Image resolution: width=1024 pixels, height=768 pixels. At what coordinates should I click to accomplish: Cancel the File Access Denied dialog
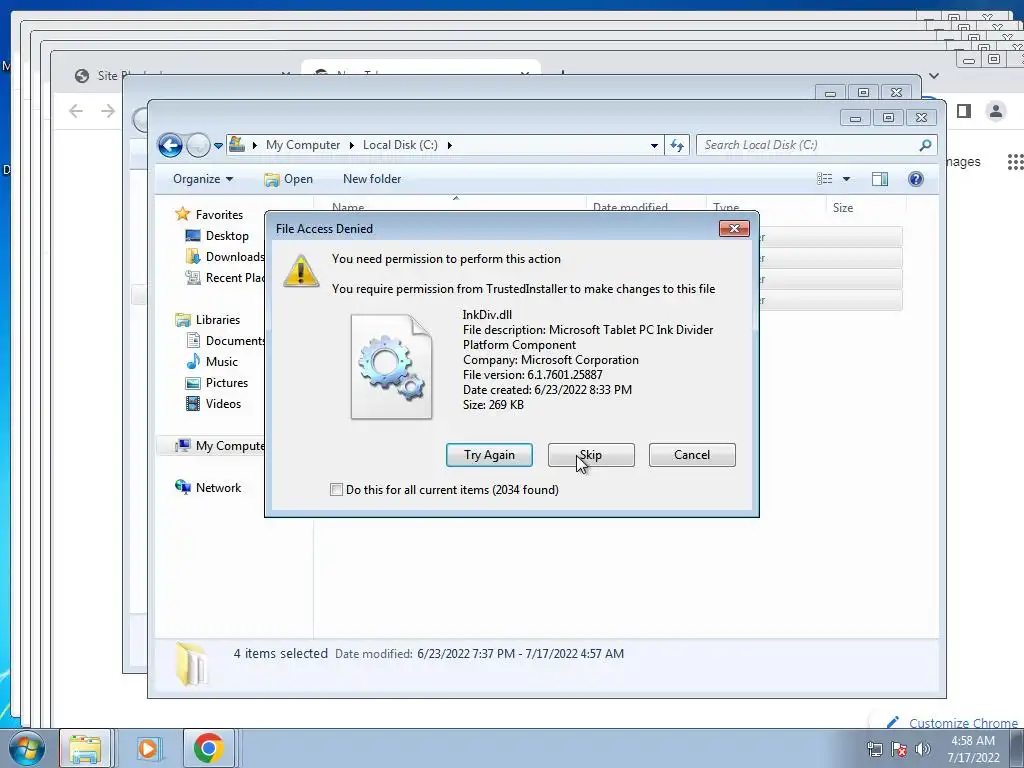(x=692, y=455)
